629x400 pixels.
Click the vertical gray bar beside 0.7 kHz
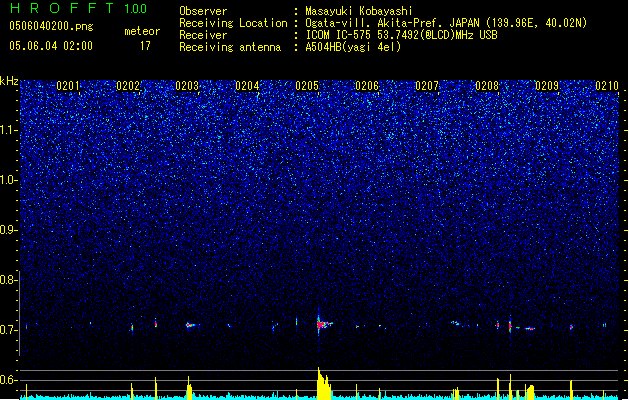tap(19, 313)
